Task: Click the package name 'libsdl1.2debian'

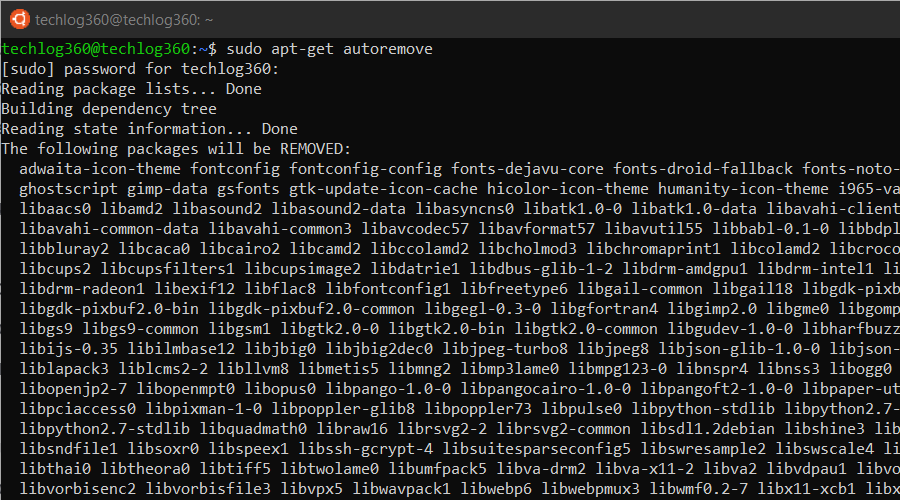Action: pos(708,429)
